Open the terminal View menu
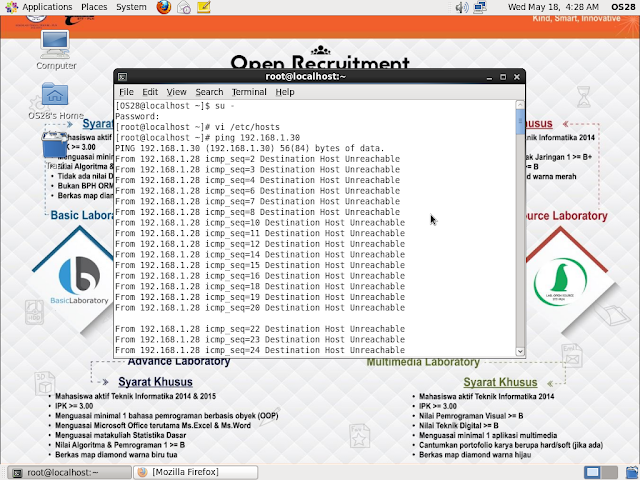The height and width of the screenshot is (480, 640). (x=176, y=92)
